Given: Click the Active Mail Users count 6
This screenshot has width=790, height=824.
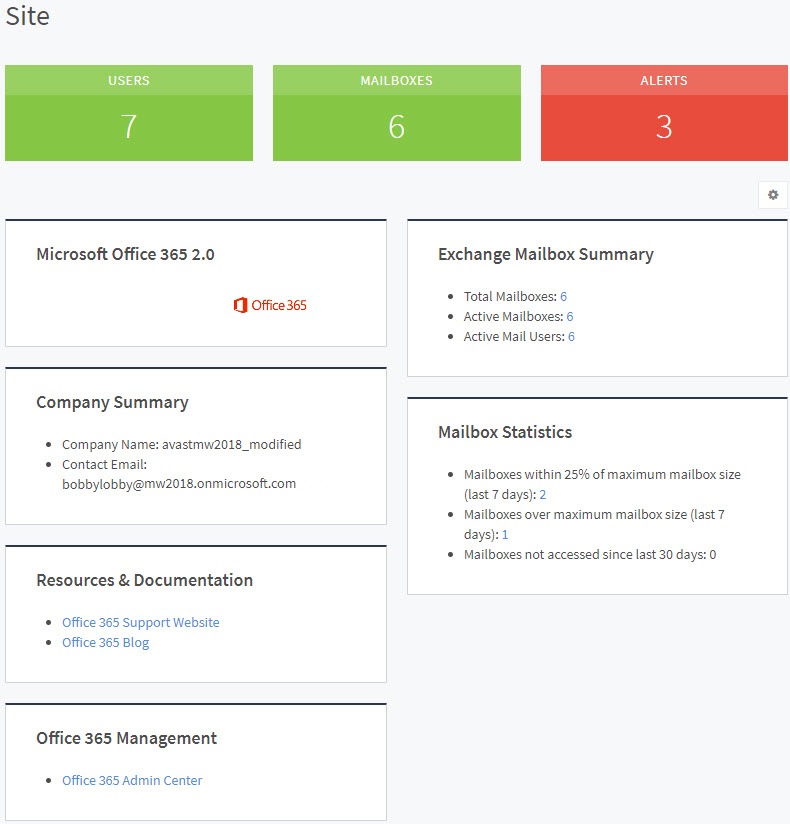Looking at the screenshot, I should point(571,336).
